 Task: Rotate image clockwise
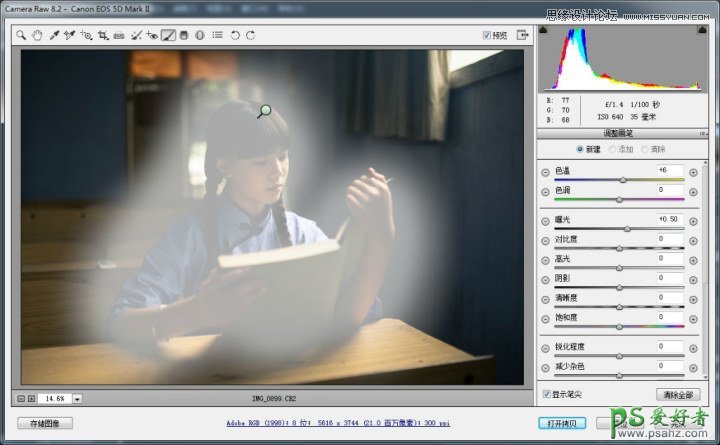click(250, 35)
